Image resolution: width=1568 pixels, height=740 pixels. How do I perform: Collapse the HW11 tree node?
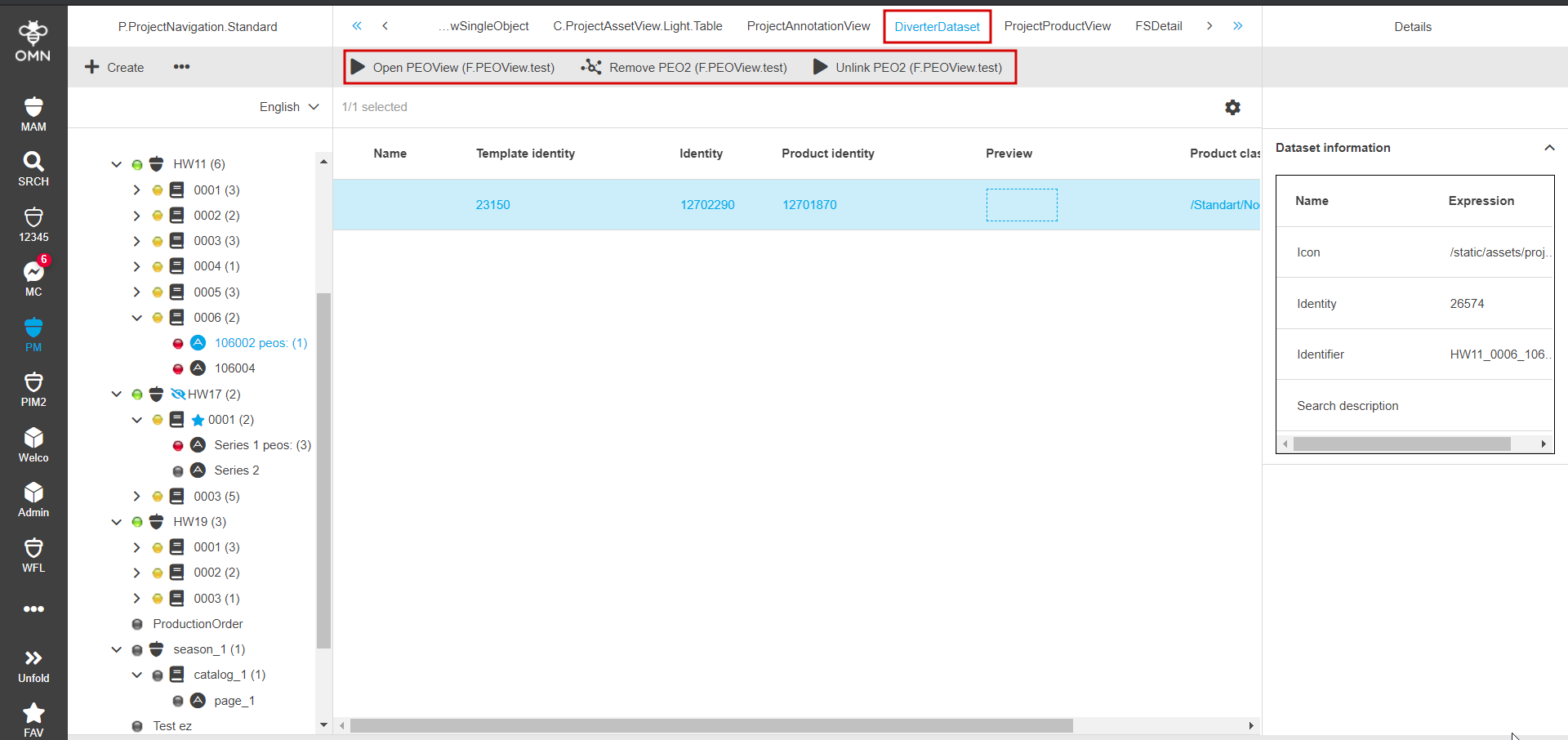click(x=117, y=164)
